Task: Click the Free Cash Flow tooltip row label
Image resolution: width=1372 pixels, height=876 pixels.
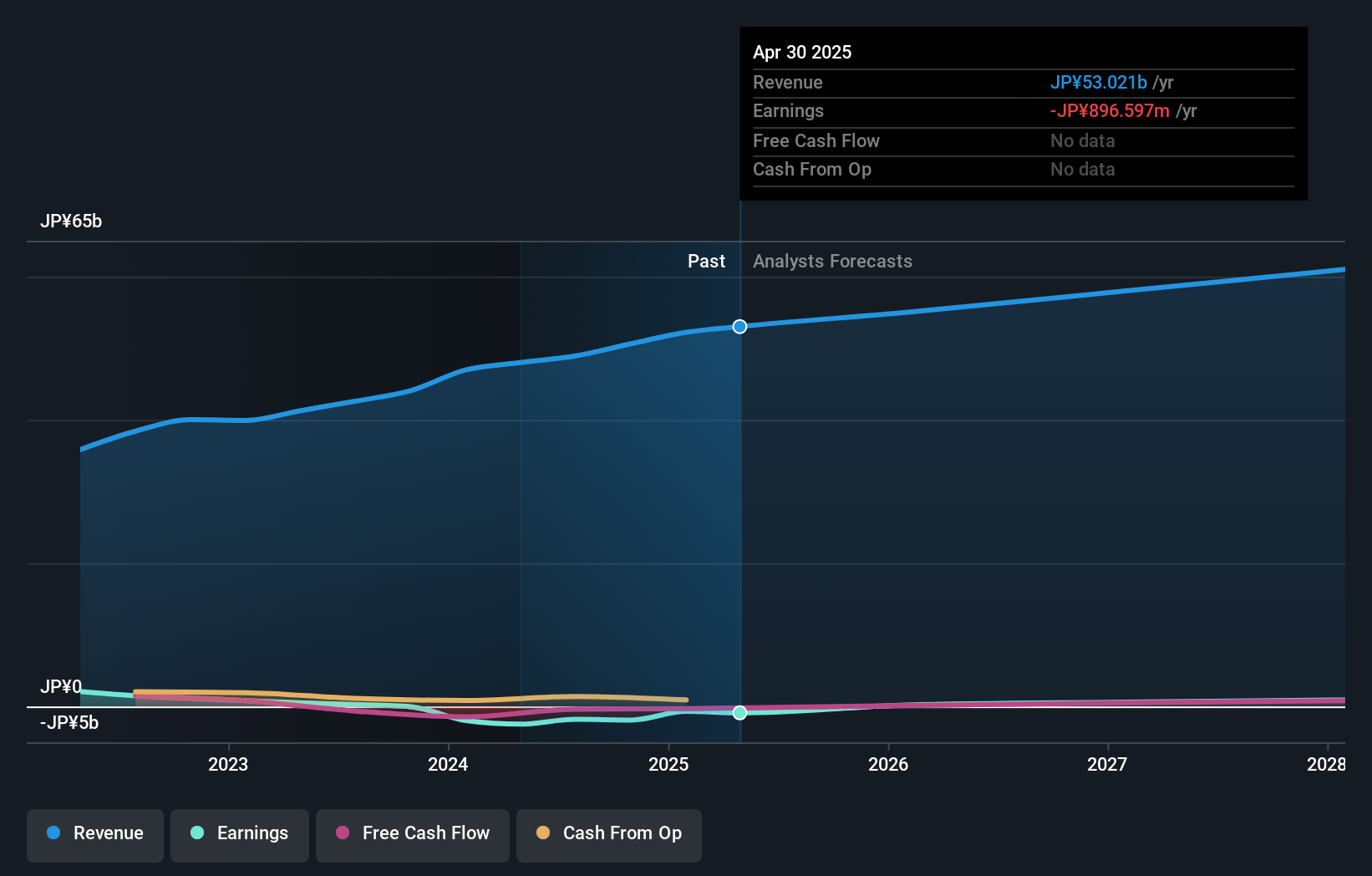Action: tap(816, 141)
